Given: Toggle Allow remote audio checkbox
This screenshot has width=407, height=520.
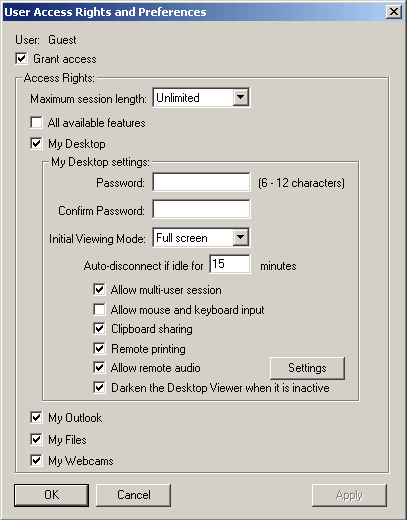Looking at the screenshot, I should coord(99,368).
